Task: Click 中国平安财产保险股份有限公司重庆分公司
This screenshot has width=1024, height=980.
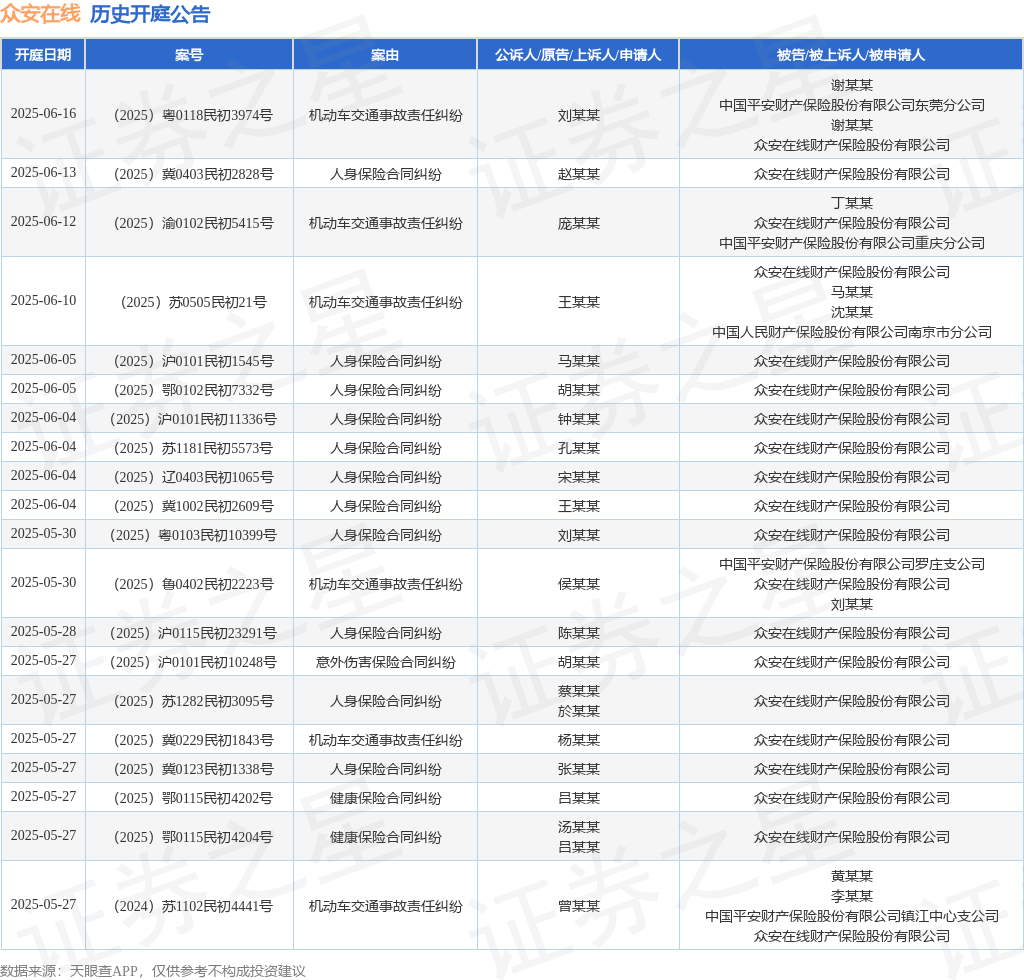Action: (852, 243)
